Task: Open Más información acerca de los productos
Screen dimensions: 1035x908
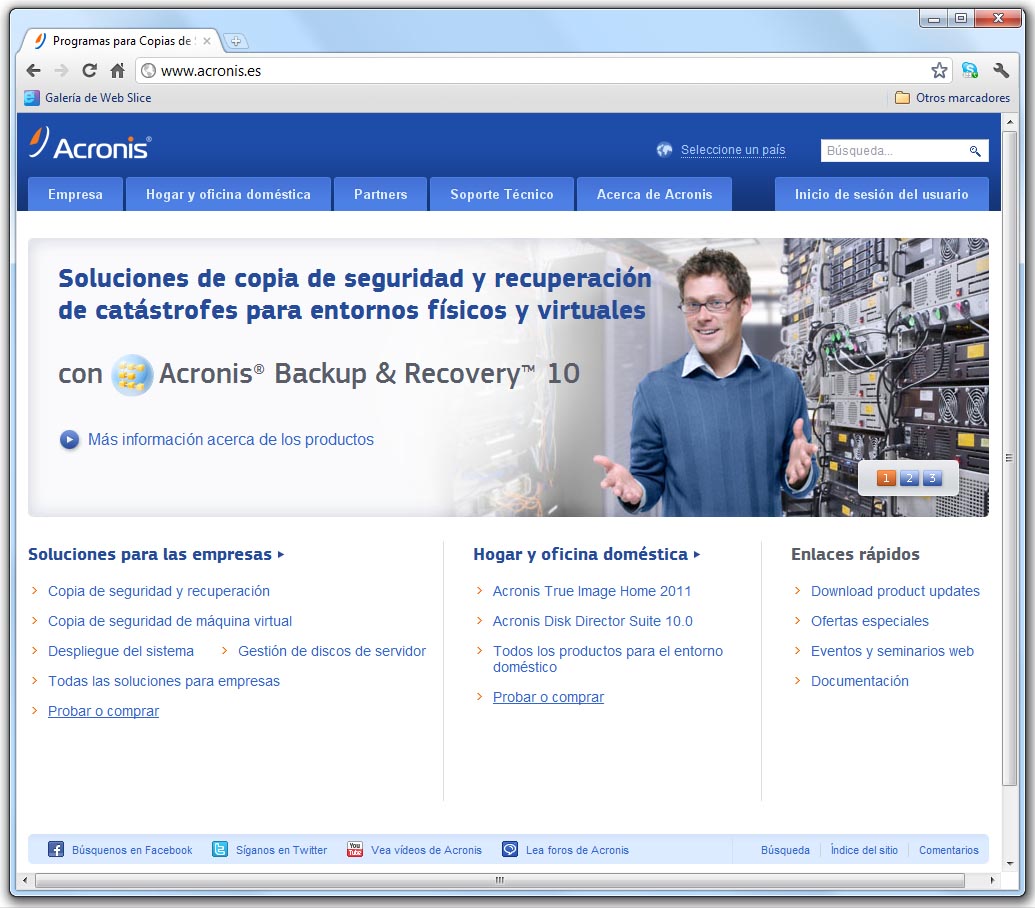Action: [231, 439]
